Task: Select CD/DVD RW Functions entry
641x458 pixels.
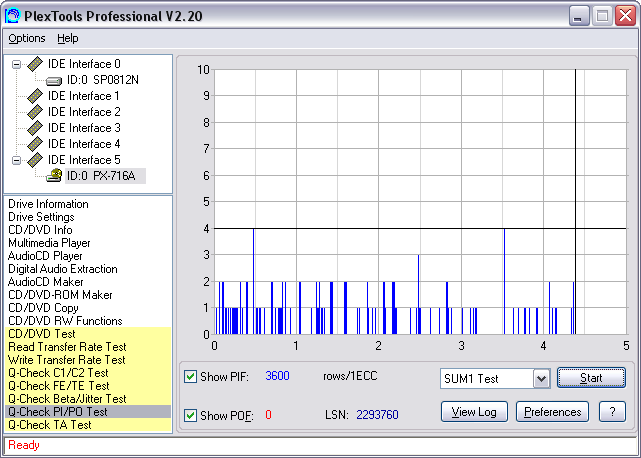Action: [x=65, y=321]
